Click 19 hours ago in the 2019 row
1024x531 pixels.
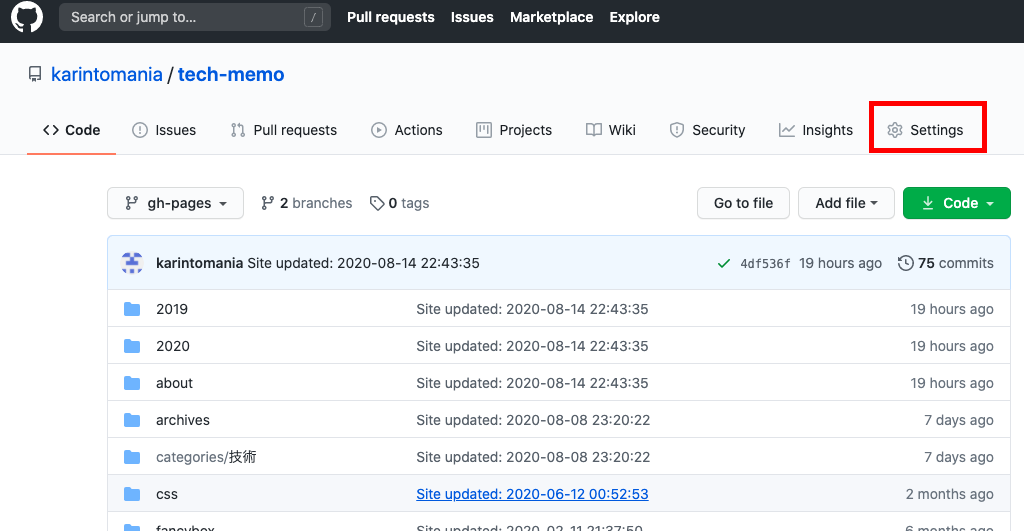coord(952,309)
